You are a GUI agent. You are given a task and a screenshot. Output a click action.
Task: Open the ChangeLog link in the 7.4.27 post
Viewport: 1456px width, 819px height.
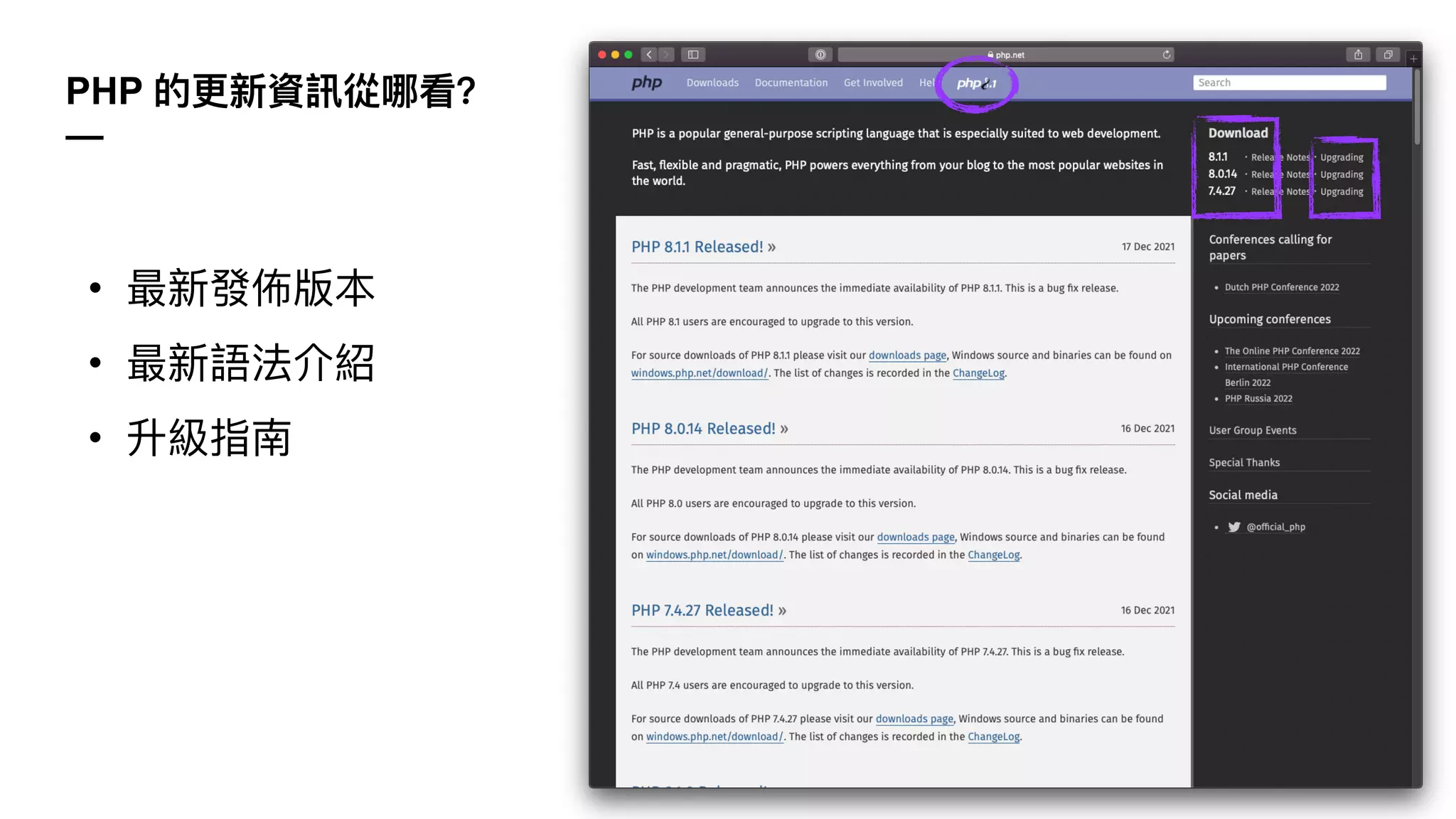click(993, 737)
